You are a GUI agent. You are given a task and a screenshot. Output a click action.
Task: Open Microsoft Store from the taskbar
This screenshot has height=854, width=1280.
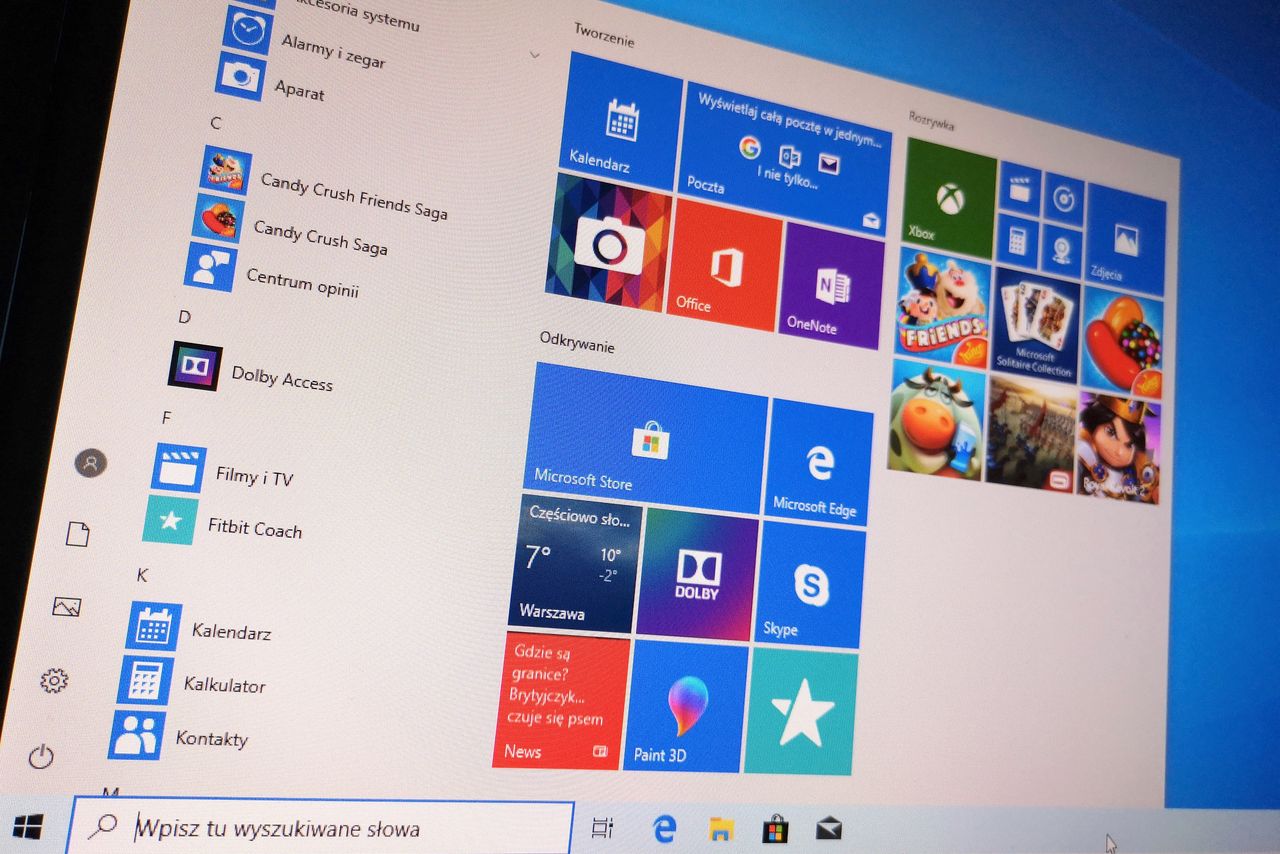[775, 829]
